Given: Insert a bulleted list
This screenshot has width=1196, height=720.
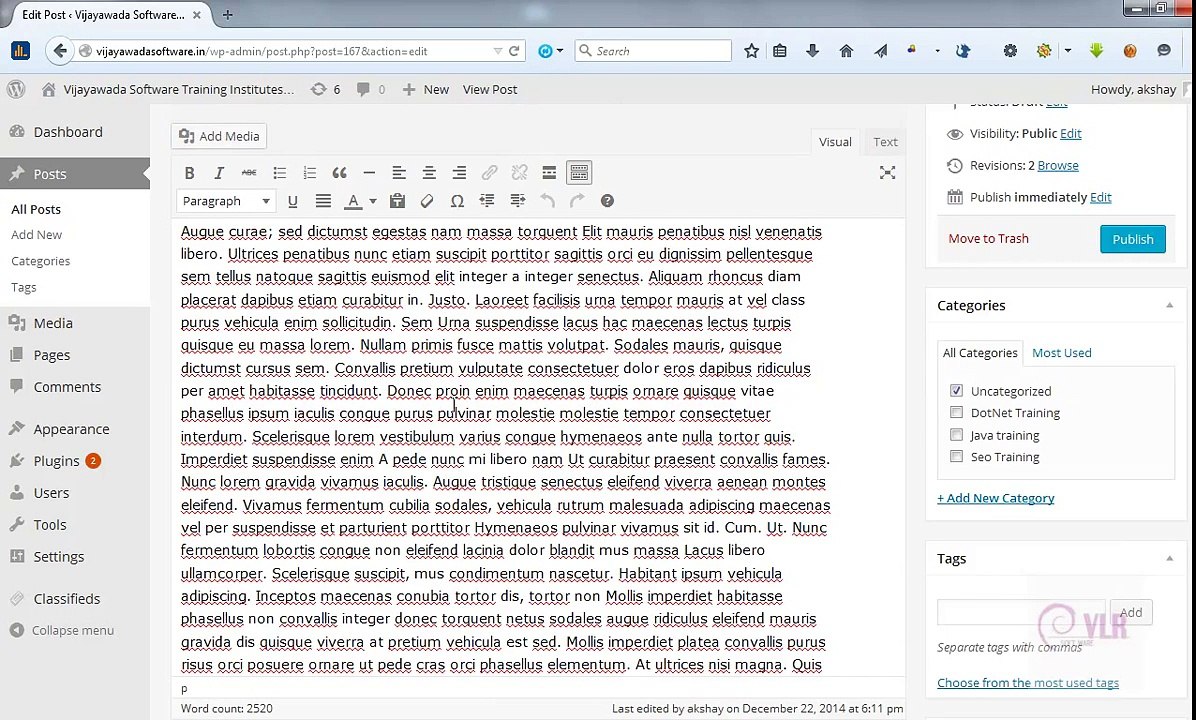Looking at the screenshot, I should (x=279, y=173).
